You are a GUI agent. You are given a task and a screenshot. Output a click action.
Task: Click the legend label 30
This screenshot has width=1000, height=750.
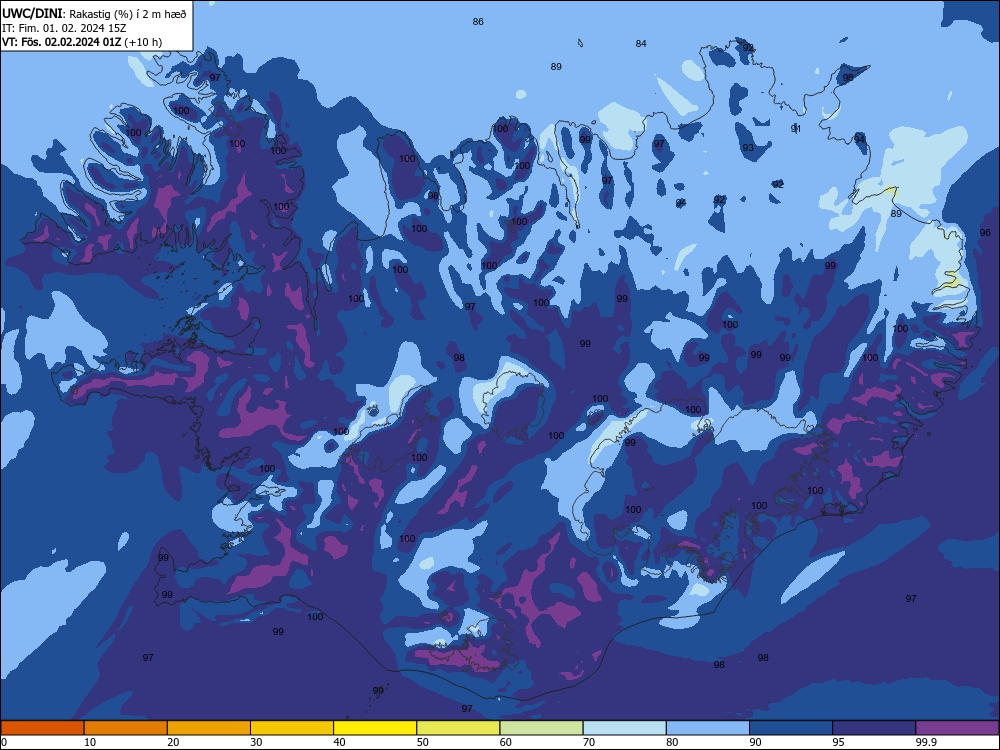(x=256, y=742)
